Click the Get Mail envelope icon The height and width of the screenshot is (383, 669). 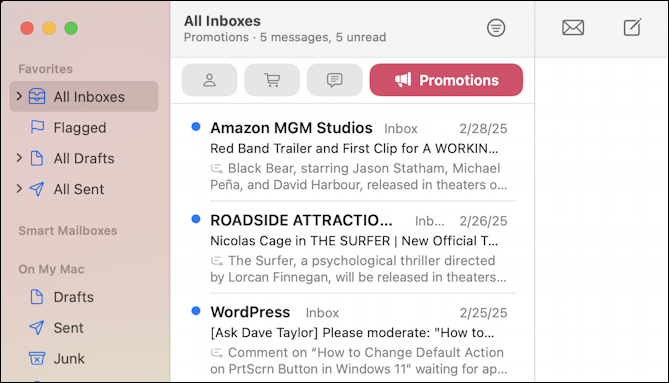pos(573,28)
